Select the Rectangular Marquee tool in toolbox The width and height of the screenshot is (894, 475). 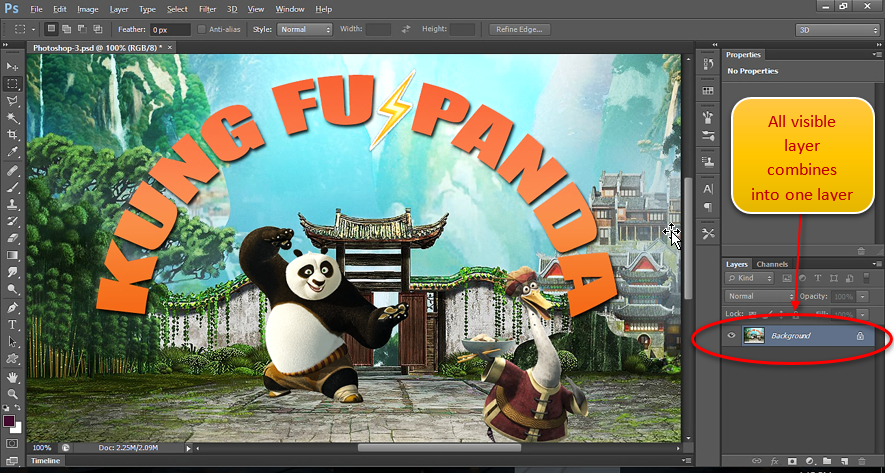click(x=12, y=84)
